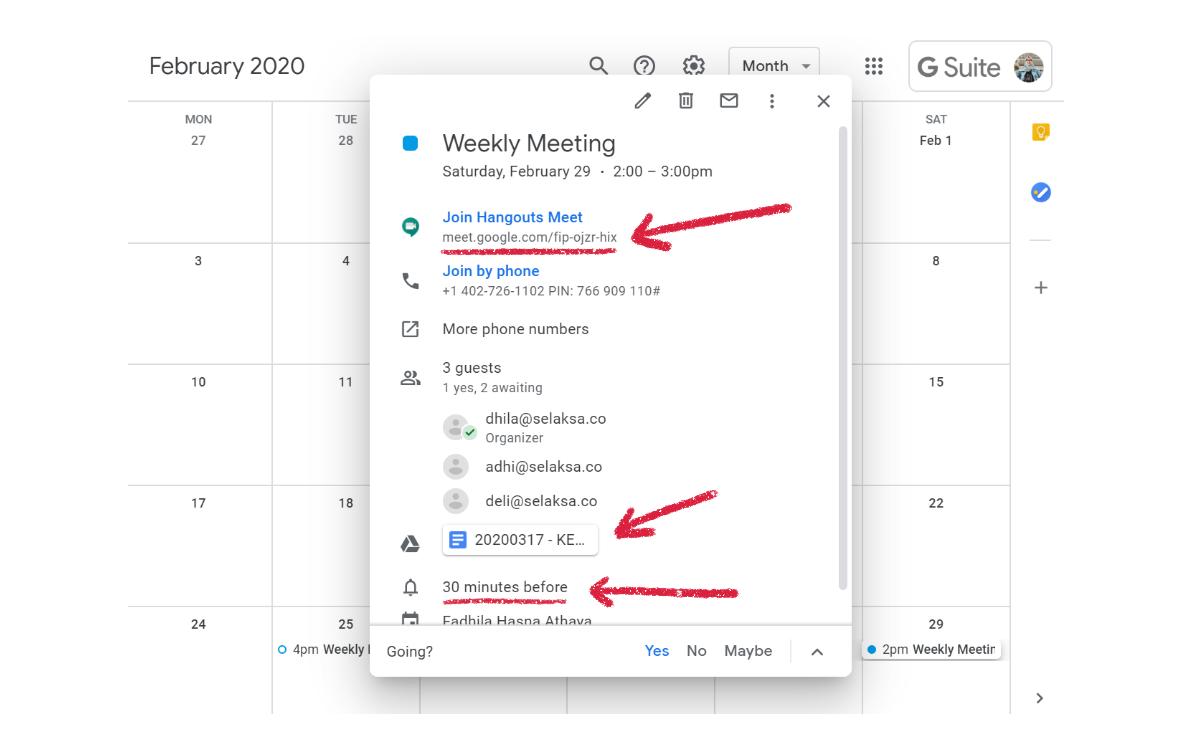Viewport: 1187px width, 756px height.
Task: Respond Yes to Going
Action: 656,651
